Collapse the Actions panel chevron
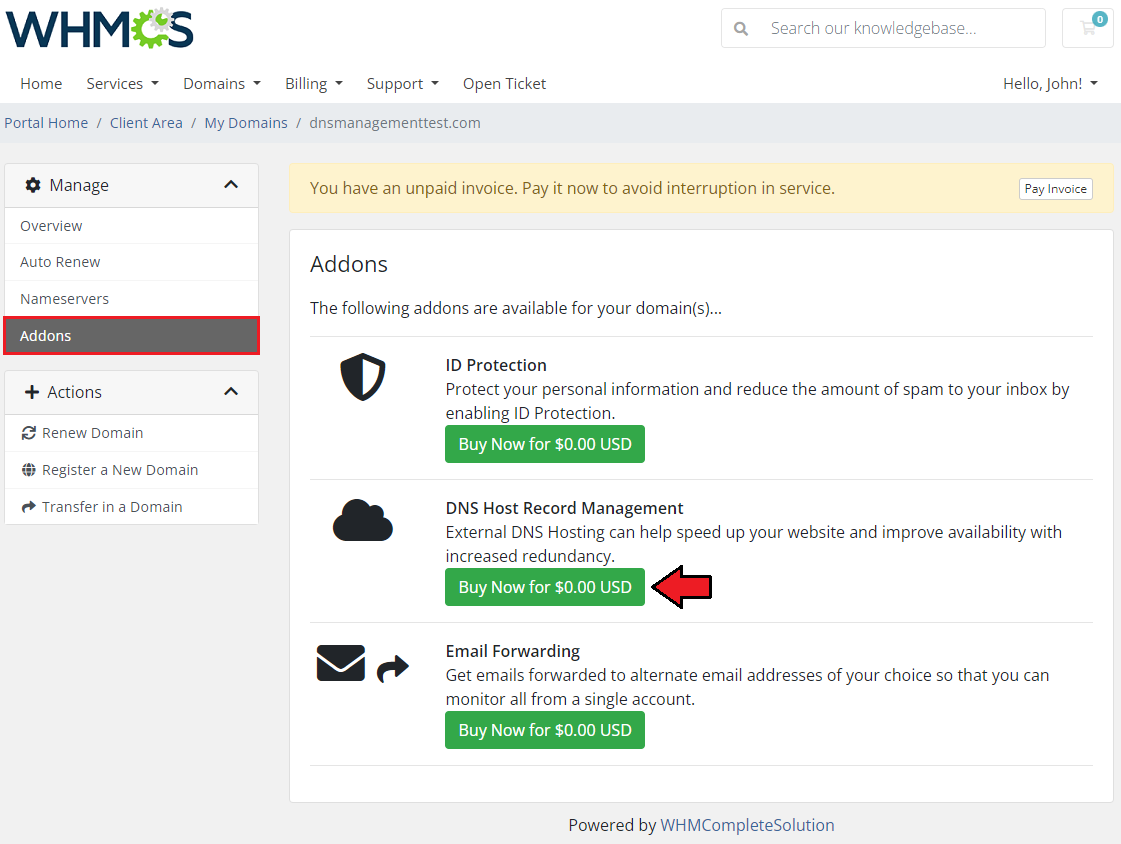1121x844 pixels. 231,392
